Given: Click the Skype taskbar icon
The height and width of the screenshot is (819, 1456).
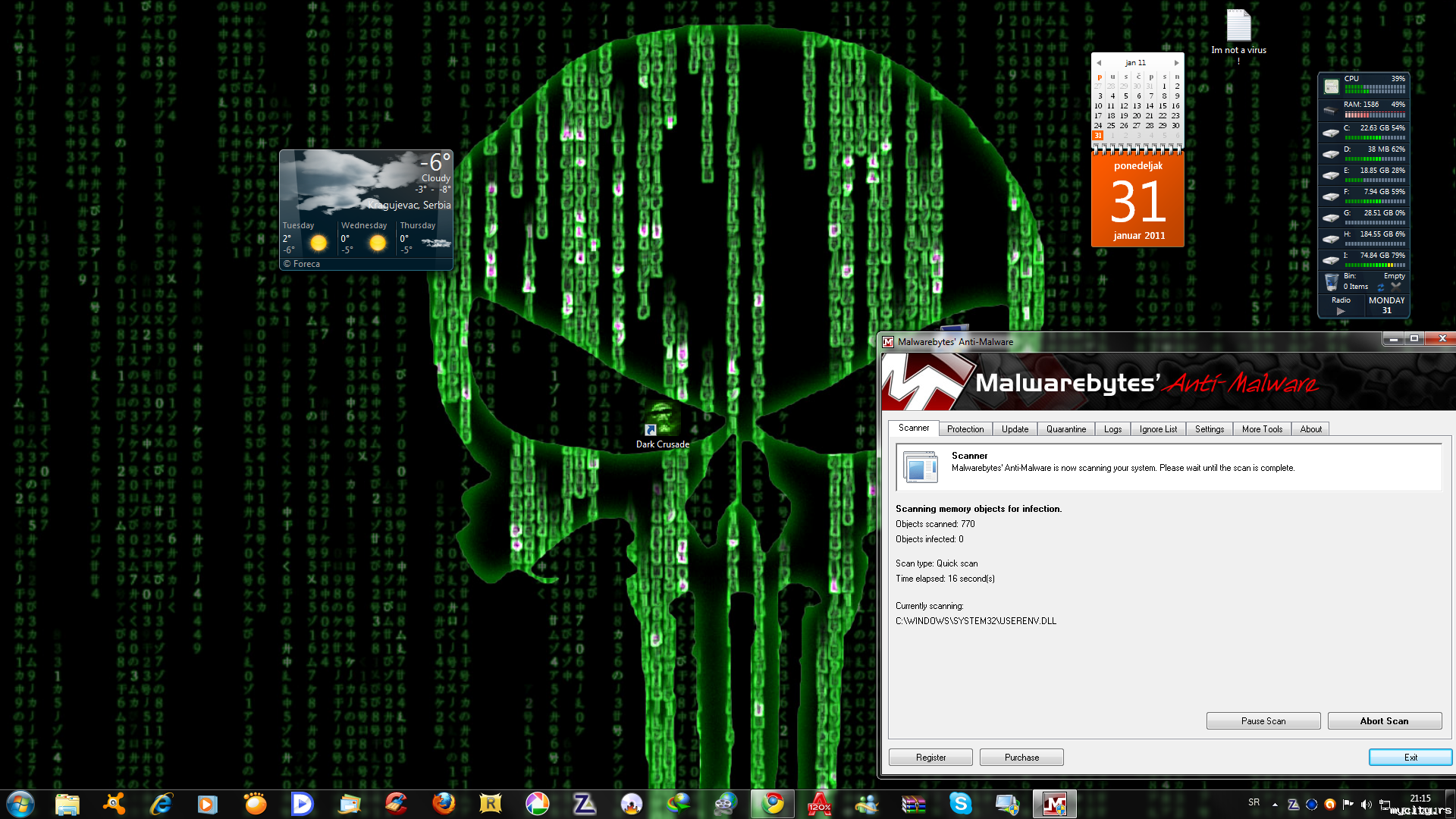Looking at the screenshot, I should tap(960, 804).
